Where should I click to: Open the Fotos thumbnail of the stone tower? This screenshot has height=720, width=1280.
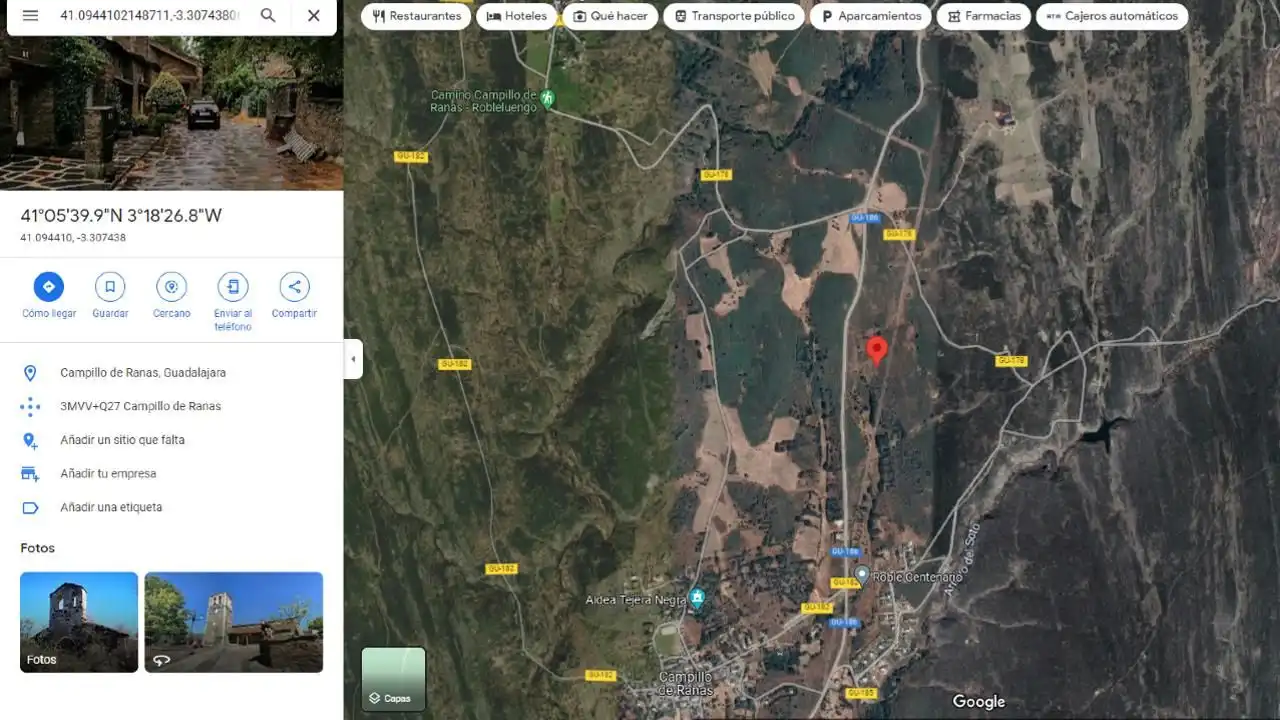(x=79, y=622)
